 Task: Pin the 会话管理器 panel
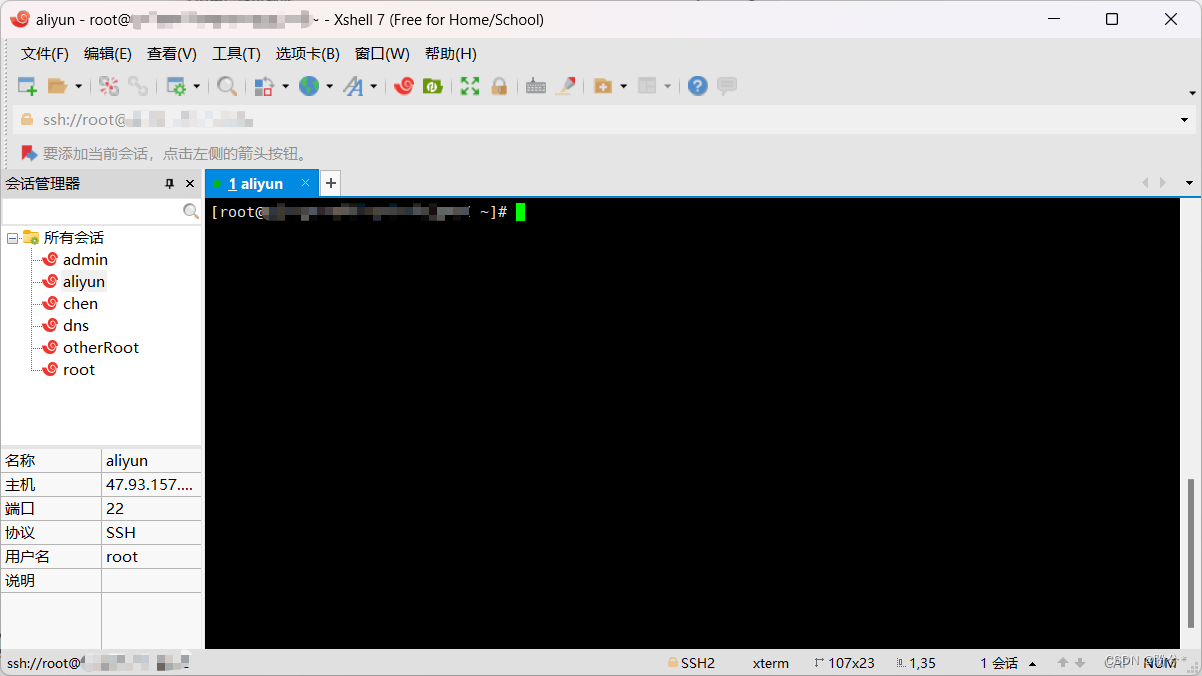(170, 184)
